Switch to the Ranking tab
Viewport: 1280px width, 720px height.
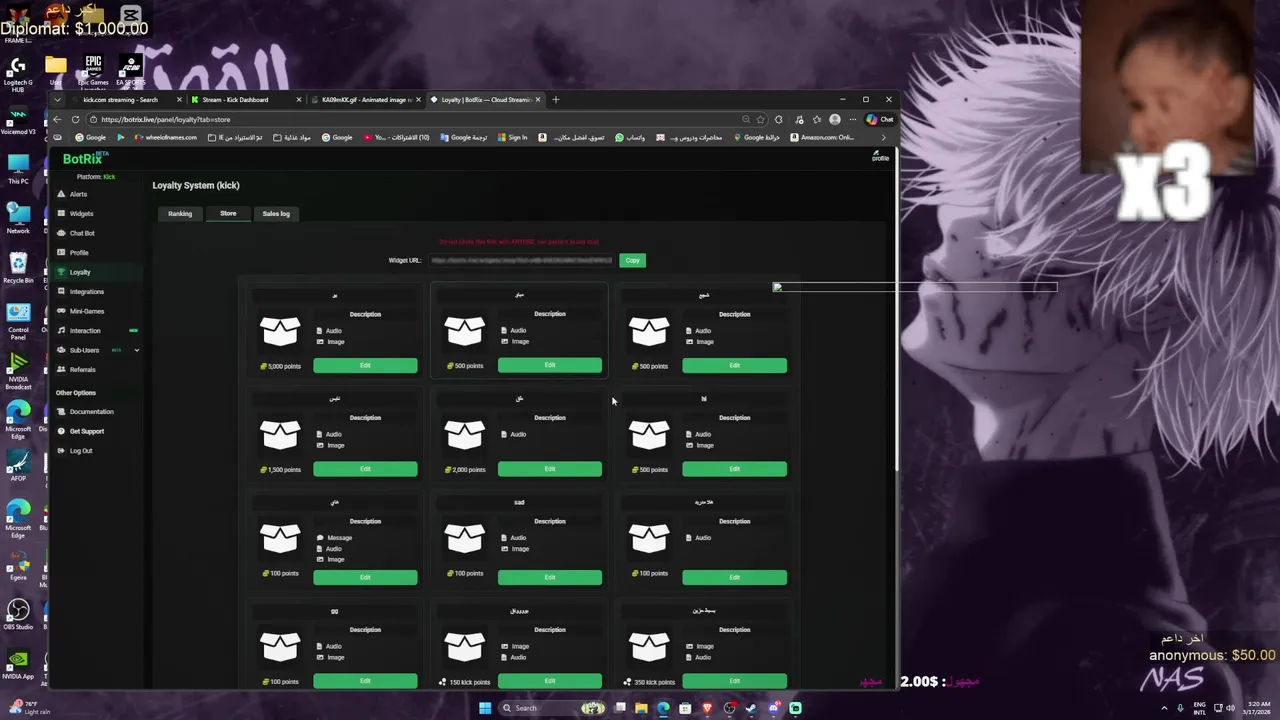click(x=180, y=213)
